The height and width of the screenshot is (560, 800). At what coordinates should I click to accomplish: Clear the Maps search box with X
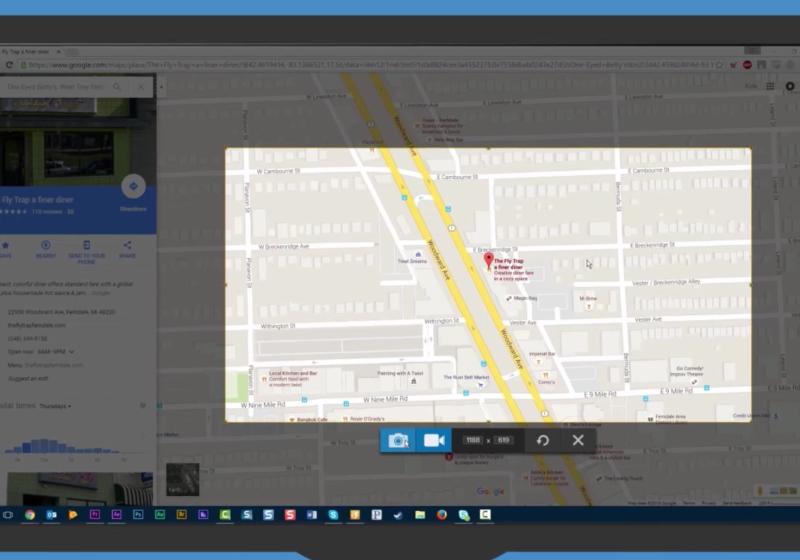[141, 87]
